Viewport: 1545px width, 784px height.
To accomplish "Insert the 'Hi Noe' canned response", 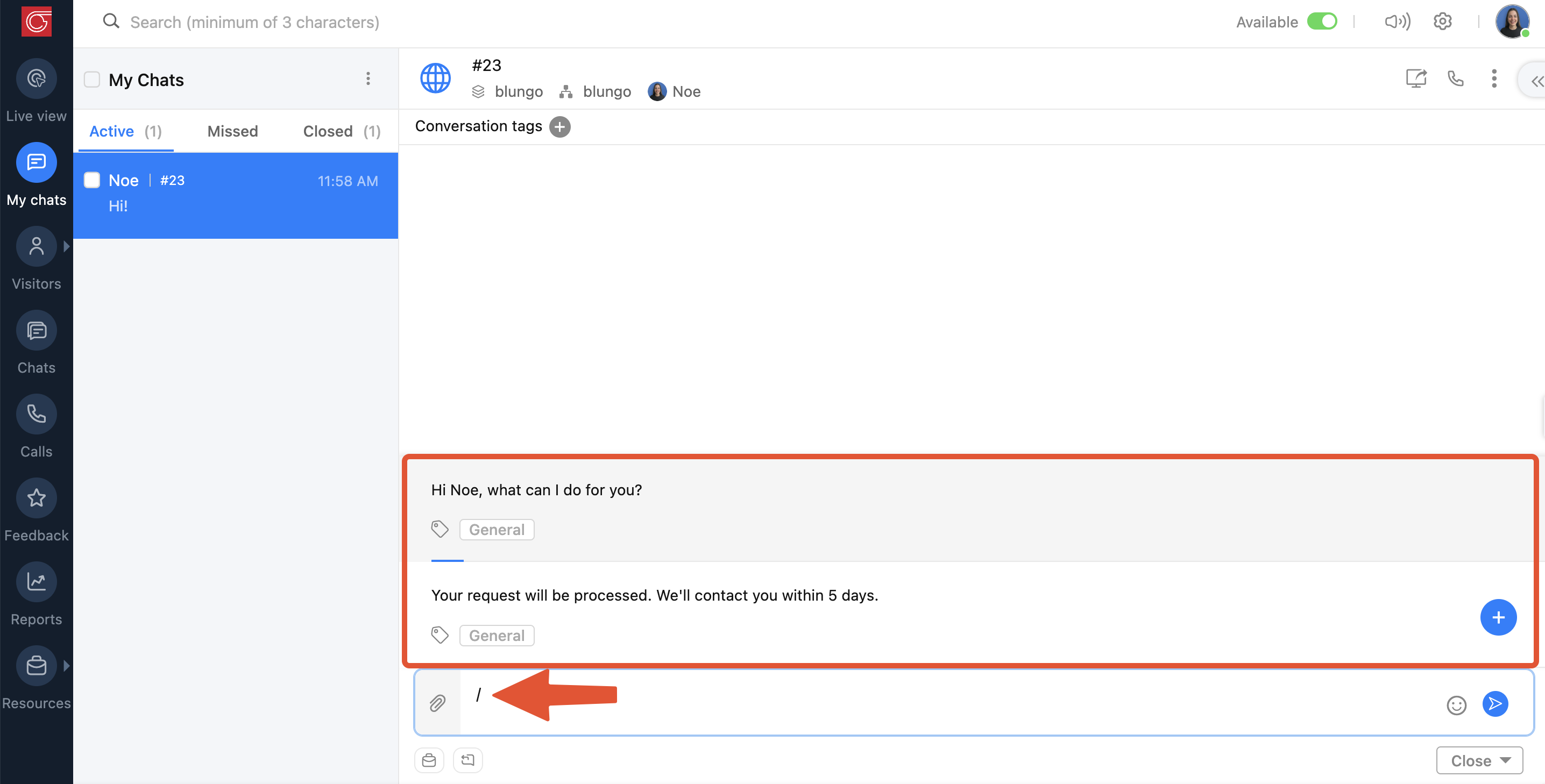I will pyautogui.click(x=536, y=490).
